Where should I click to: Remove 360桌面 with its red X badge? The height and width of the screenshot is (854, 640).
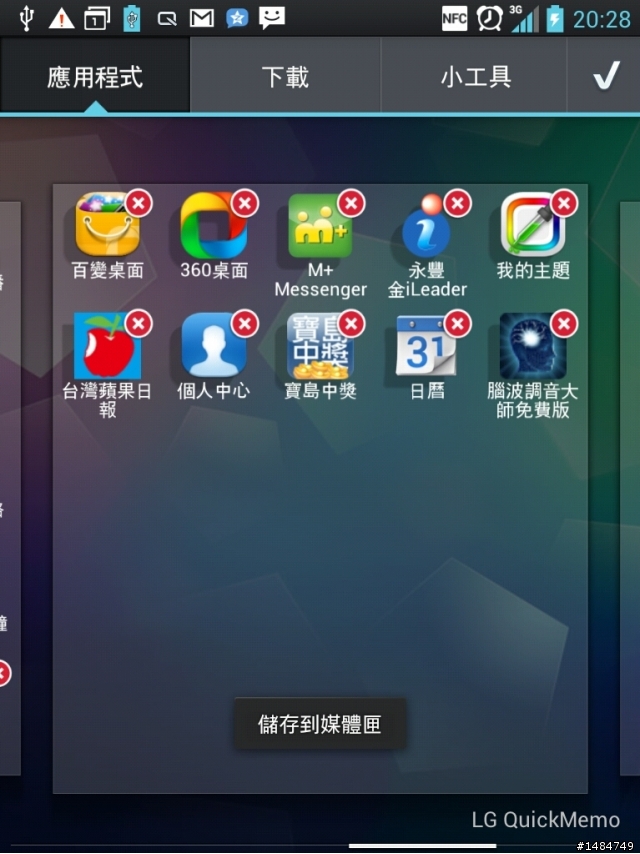(245, 203)
